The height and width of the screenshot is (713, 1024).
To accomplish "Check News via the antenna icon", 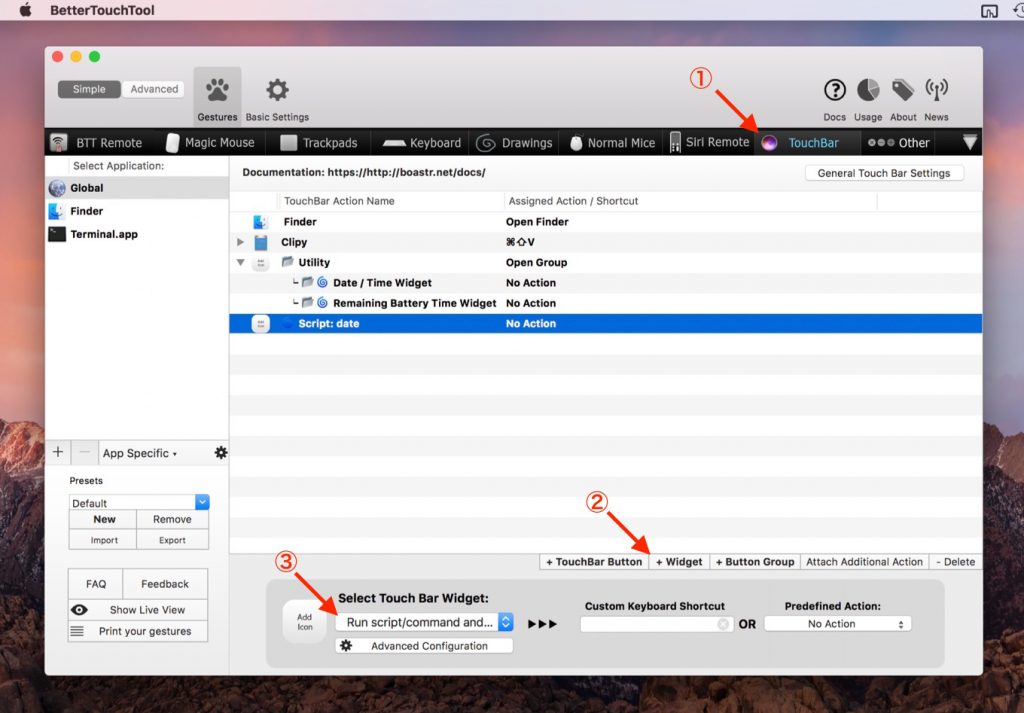I will point(936,92).
